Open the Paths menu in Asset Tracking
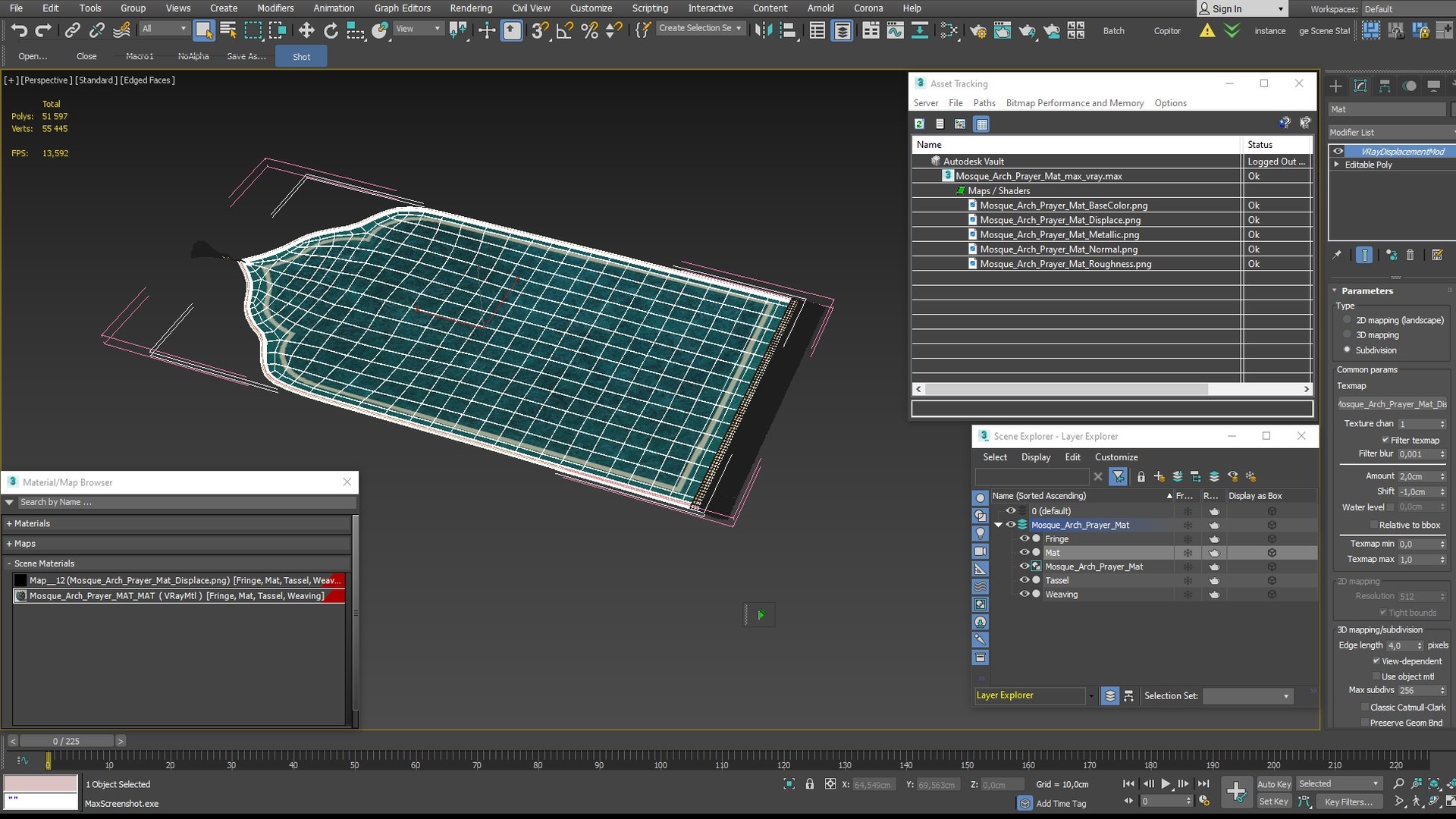This screenshot has height=819, width=1456. 984,103
